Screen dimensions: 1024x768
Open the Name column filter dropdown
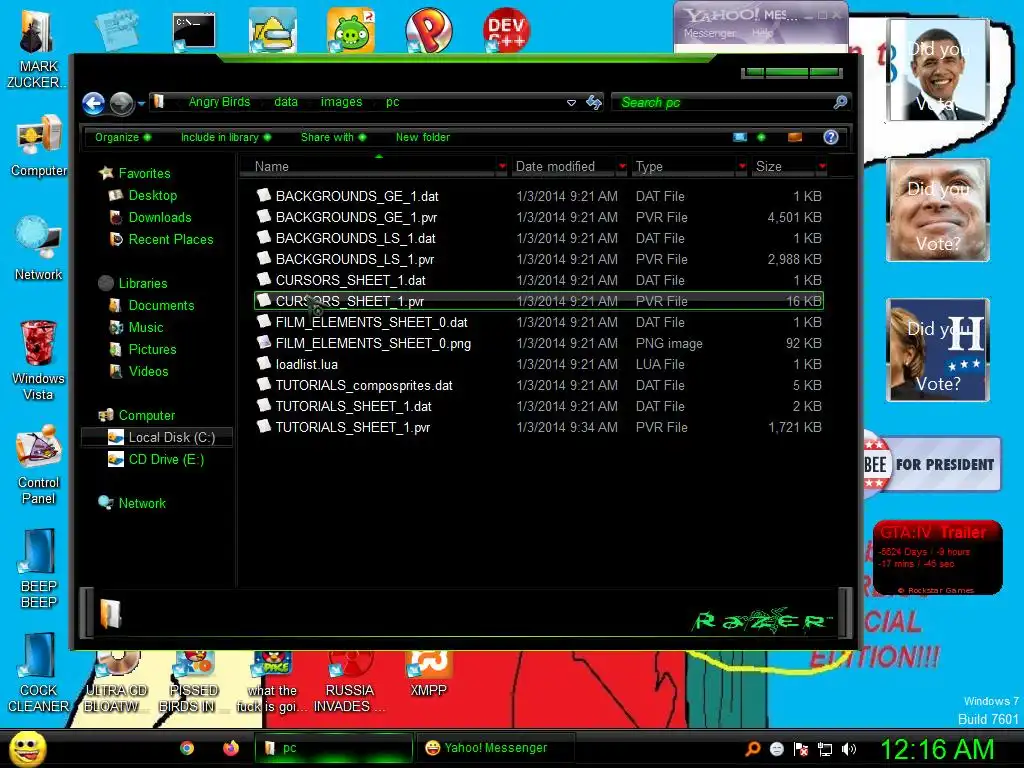[502, 167]
